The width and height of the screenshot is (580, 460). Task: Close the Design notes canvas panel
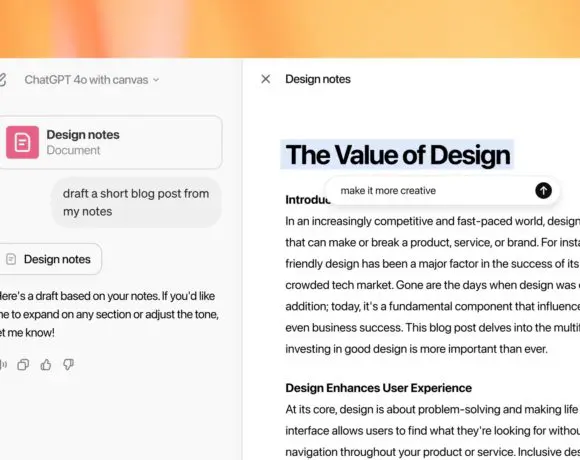pos(266,79)
